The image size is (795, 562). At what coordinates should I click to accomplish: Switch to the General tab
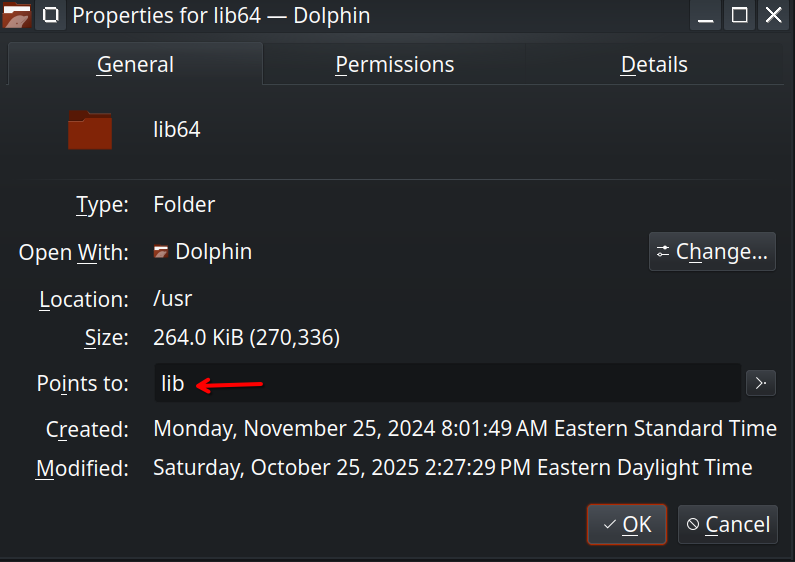pyautogui.click(x=135, y=65)
